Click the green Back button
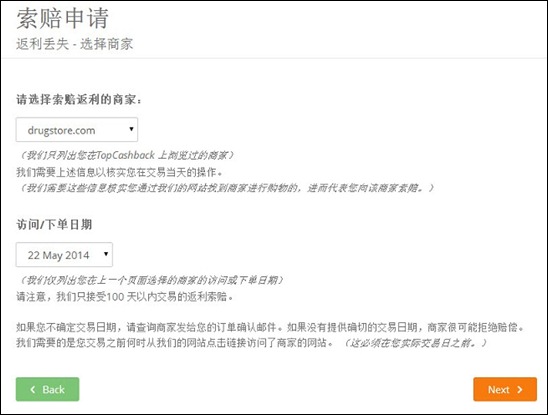The image size is (548, 415). coord(48,389)
